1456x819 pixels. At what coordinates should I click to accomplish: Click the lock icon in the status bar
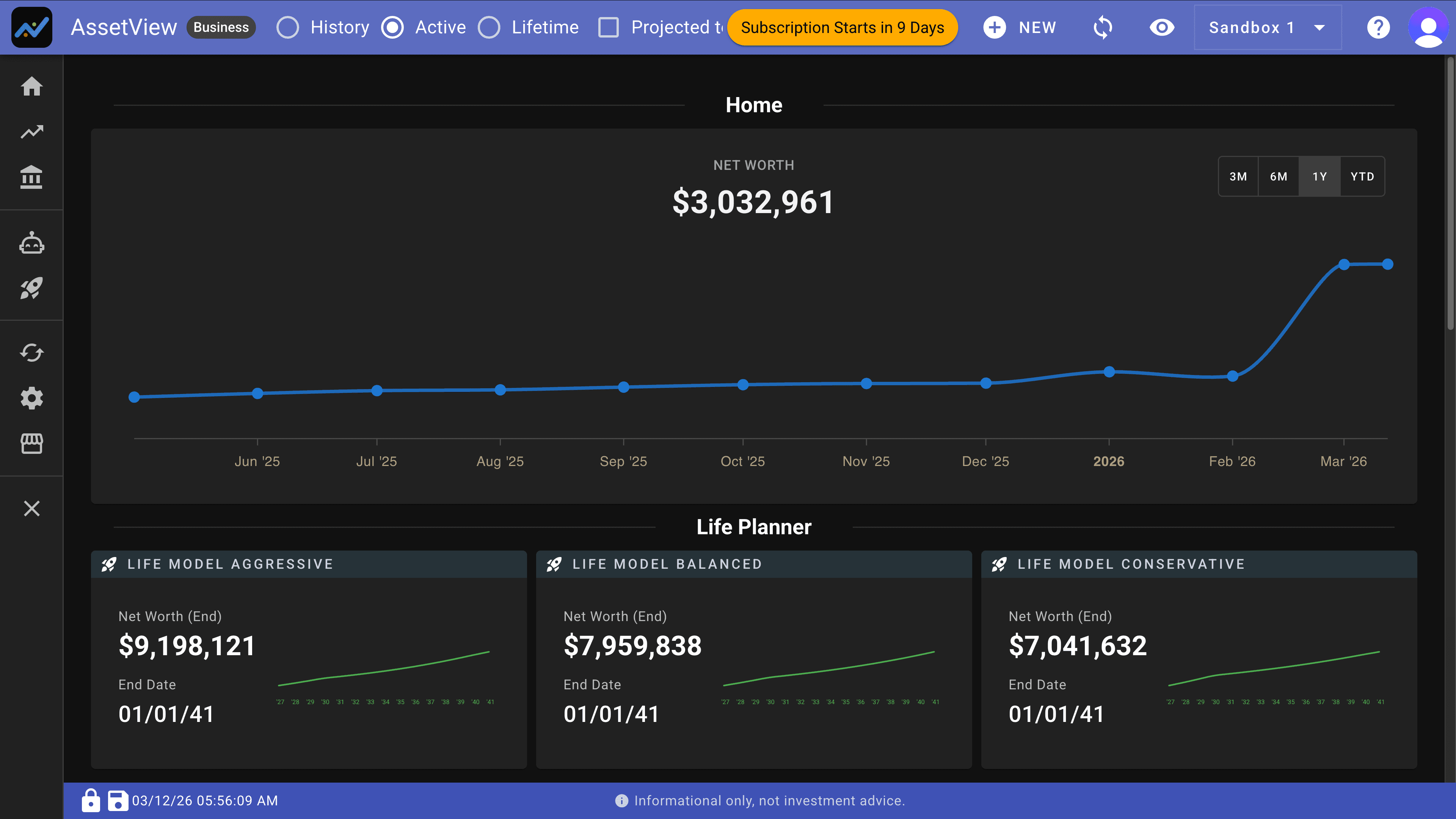(x=91, y=800)
